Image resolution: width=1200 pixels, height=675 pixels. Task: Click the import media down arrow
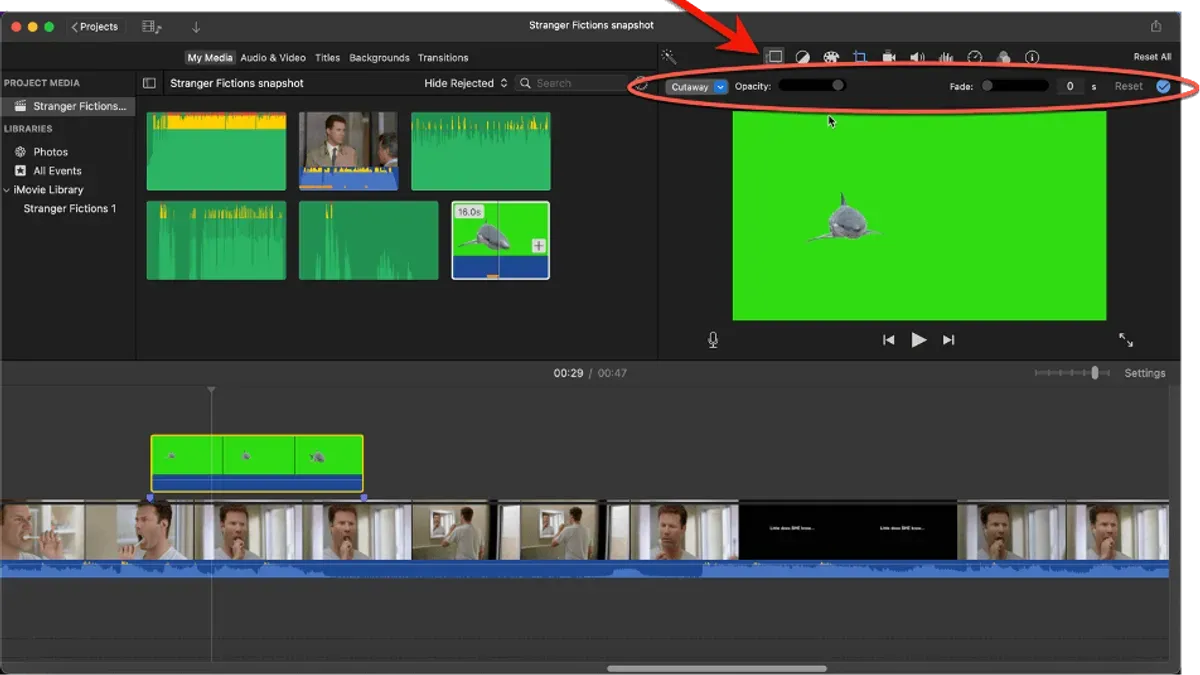[195, 26]
